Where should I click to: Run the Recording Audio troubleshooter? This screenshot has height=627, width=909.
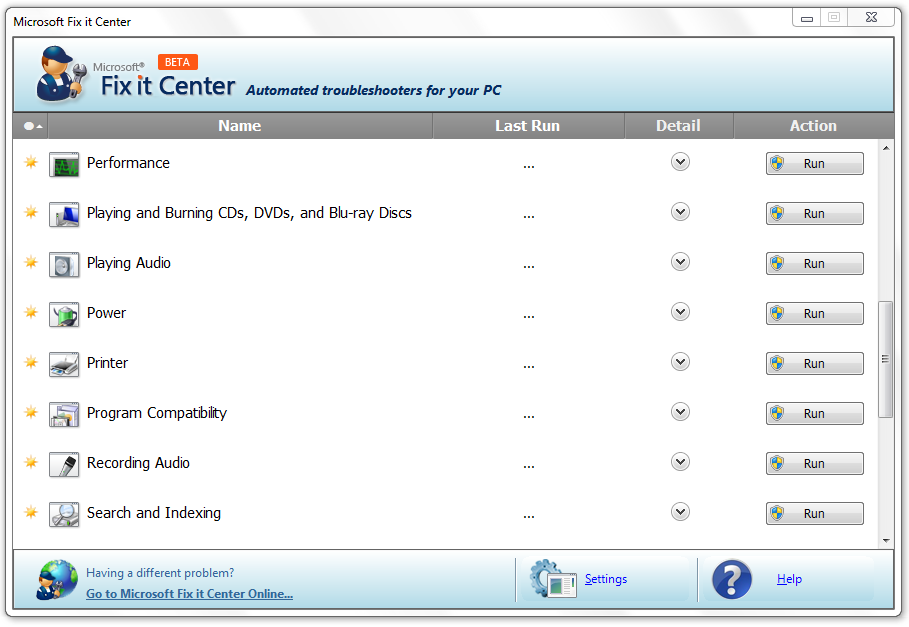[x=815, y=464]
